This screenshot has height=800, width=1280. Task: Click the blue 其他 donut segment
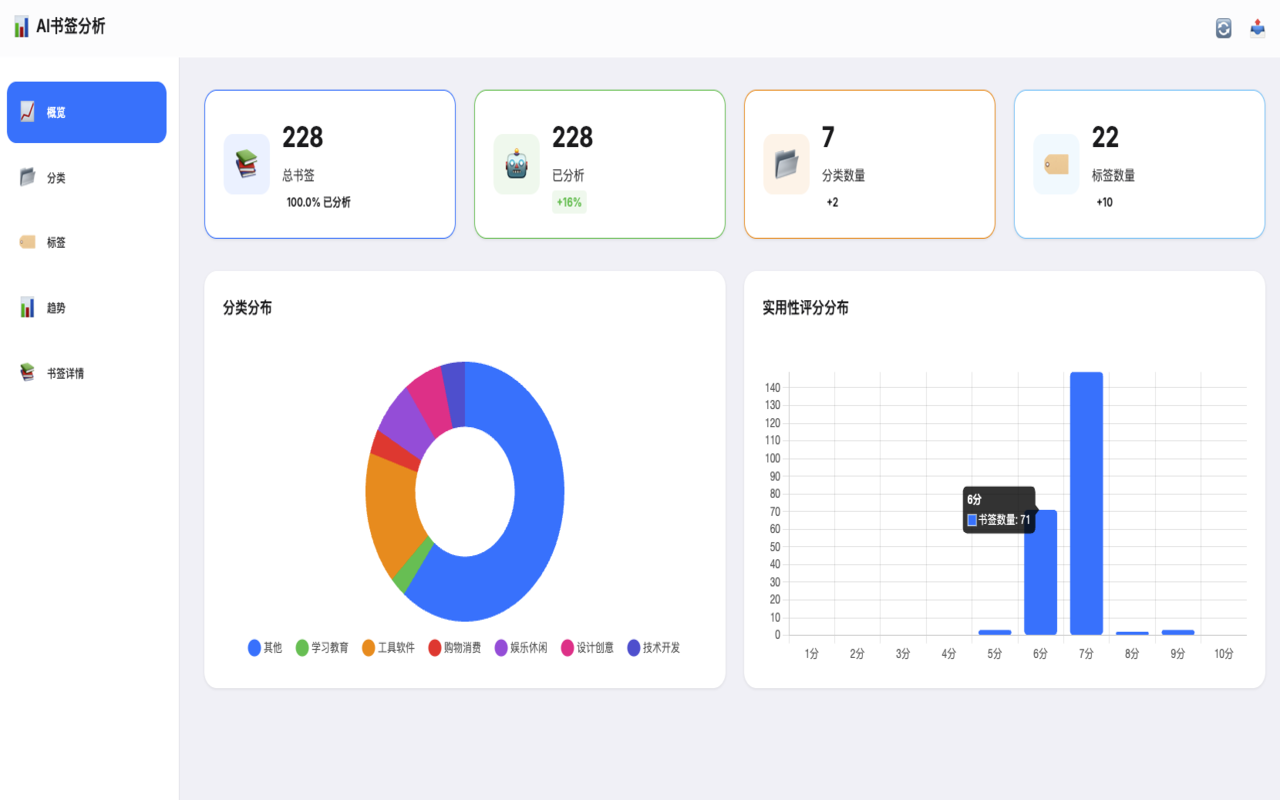coord(537,510)
